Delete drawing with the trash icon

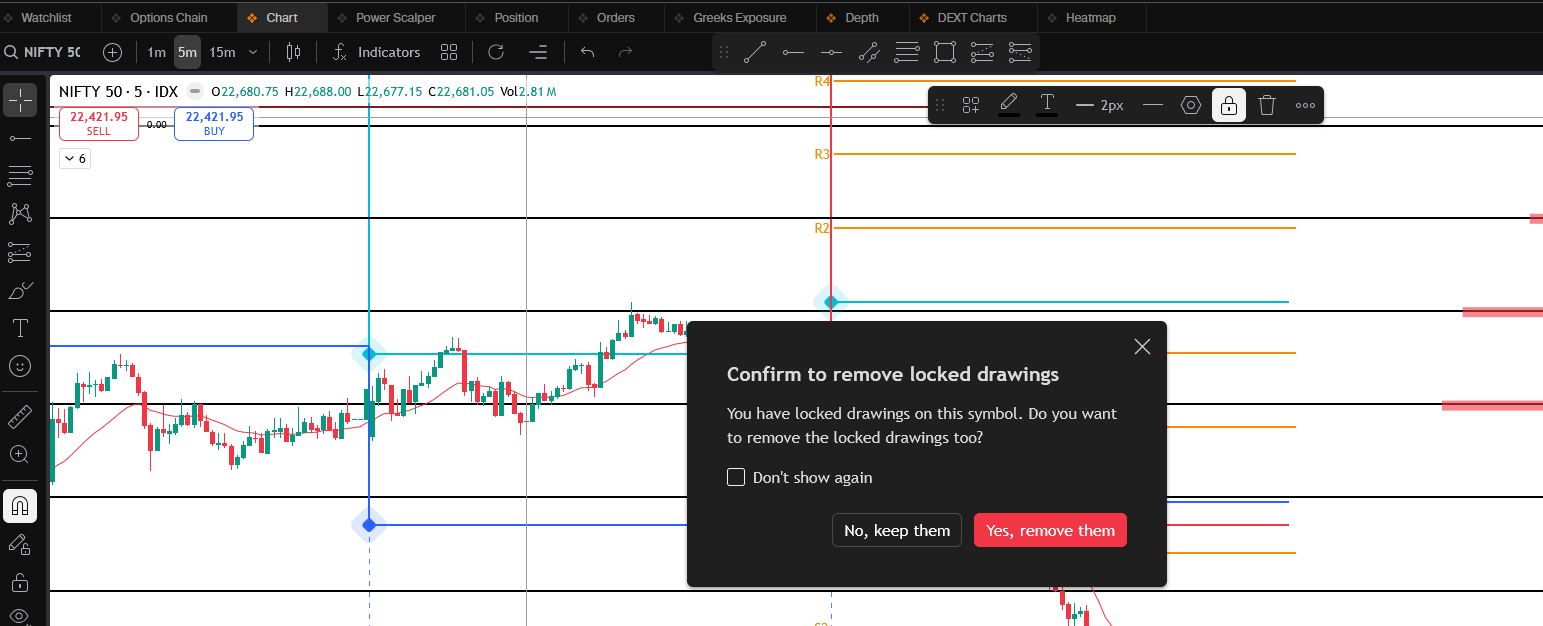coord(1267,105)
